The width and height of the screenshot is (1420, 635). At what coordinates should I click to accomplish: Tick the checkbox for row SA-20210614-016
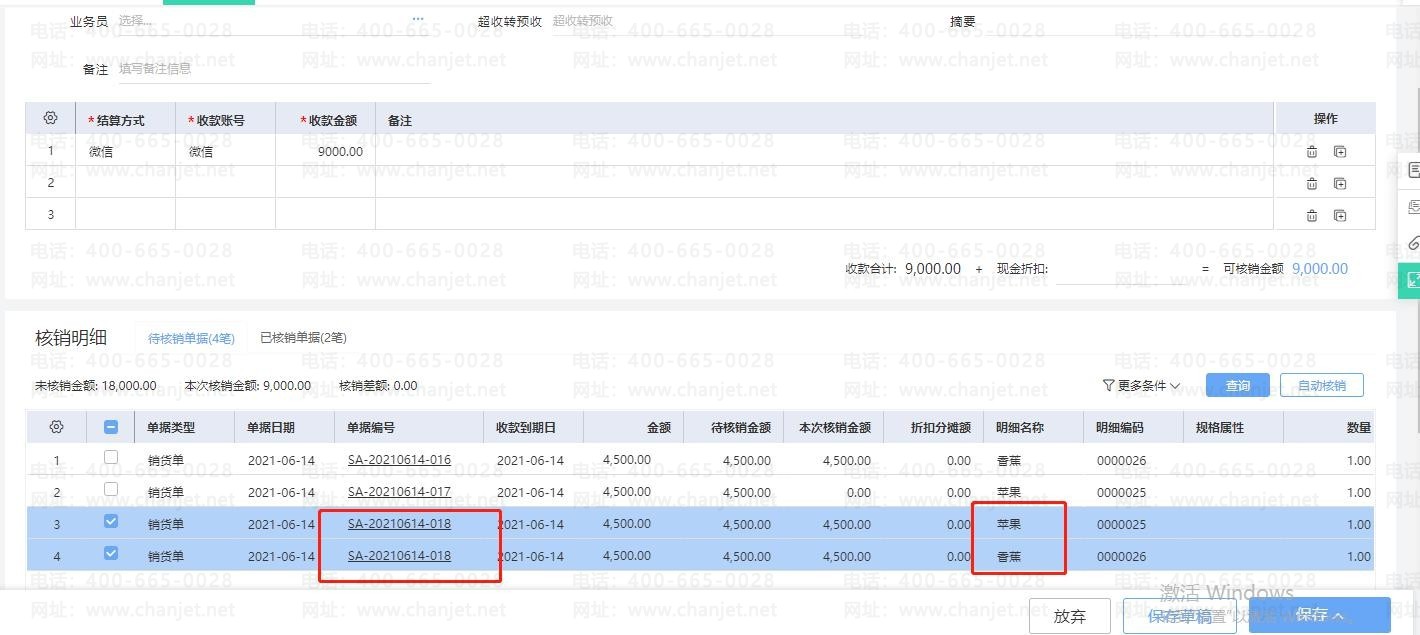click(x=111, y=458)
